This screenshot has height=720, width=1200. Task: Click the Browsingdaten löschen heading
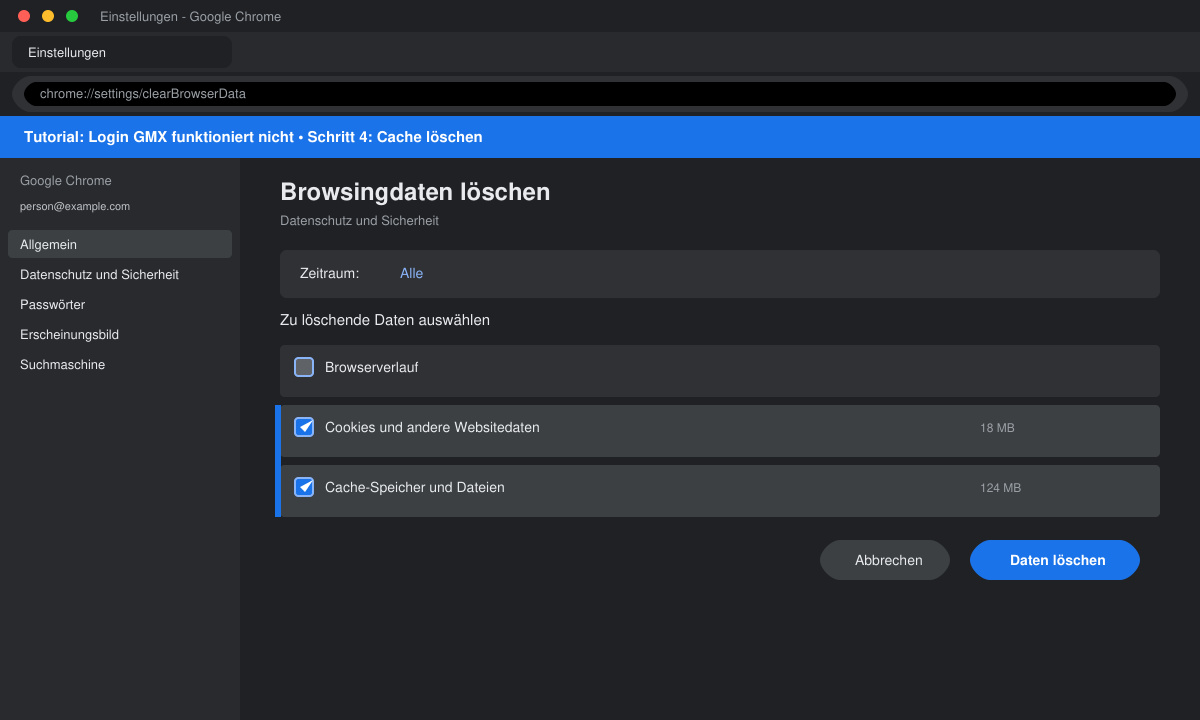coord(415,192)
